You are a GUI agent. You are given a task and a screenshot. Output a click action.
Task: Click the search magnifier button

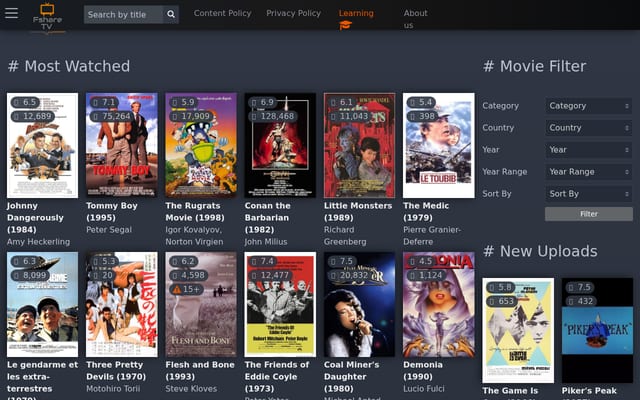click(x=171, y=14)
